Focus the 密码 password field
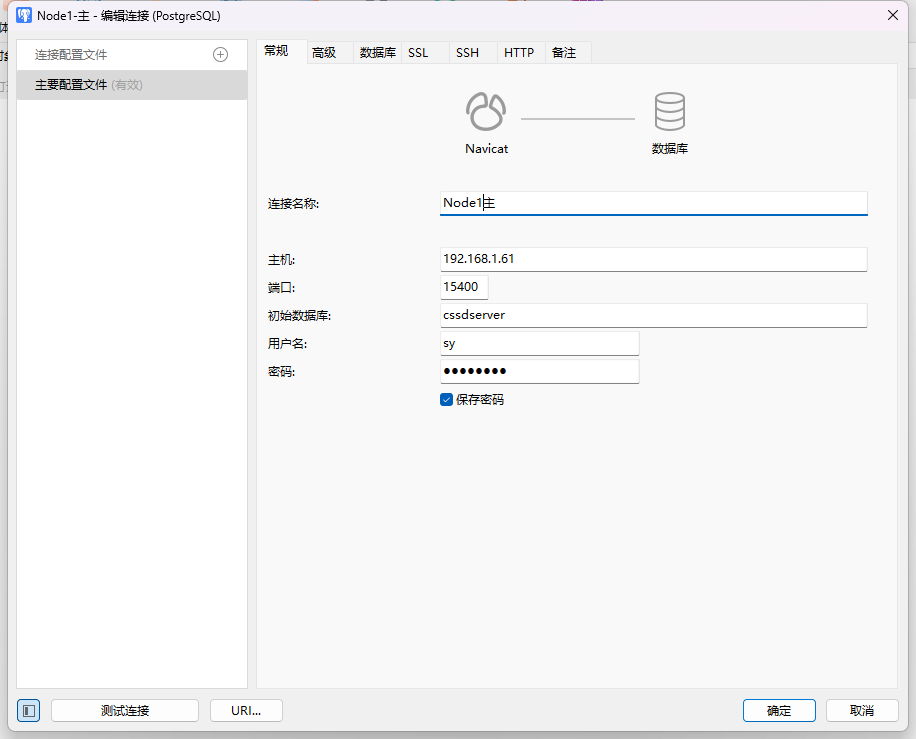 point(539,371)
